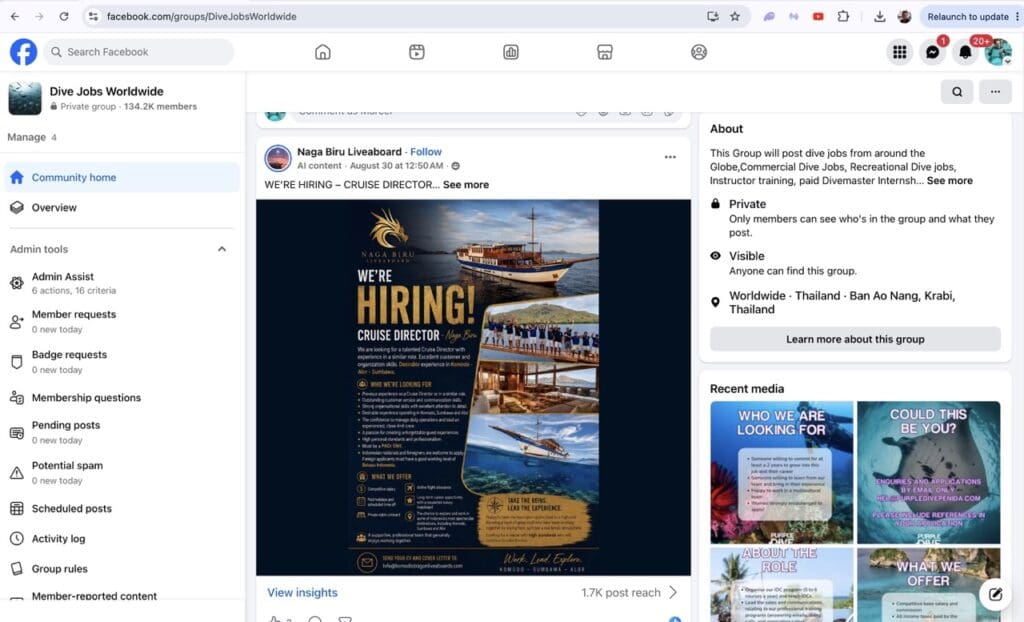Bookmark this page with the star icon
The width and height of the screenshot is (1024, 622).
tap(735, 16)
